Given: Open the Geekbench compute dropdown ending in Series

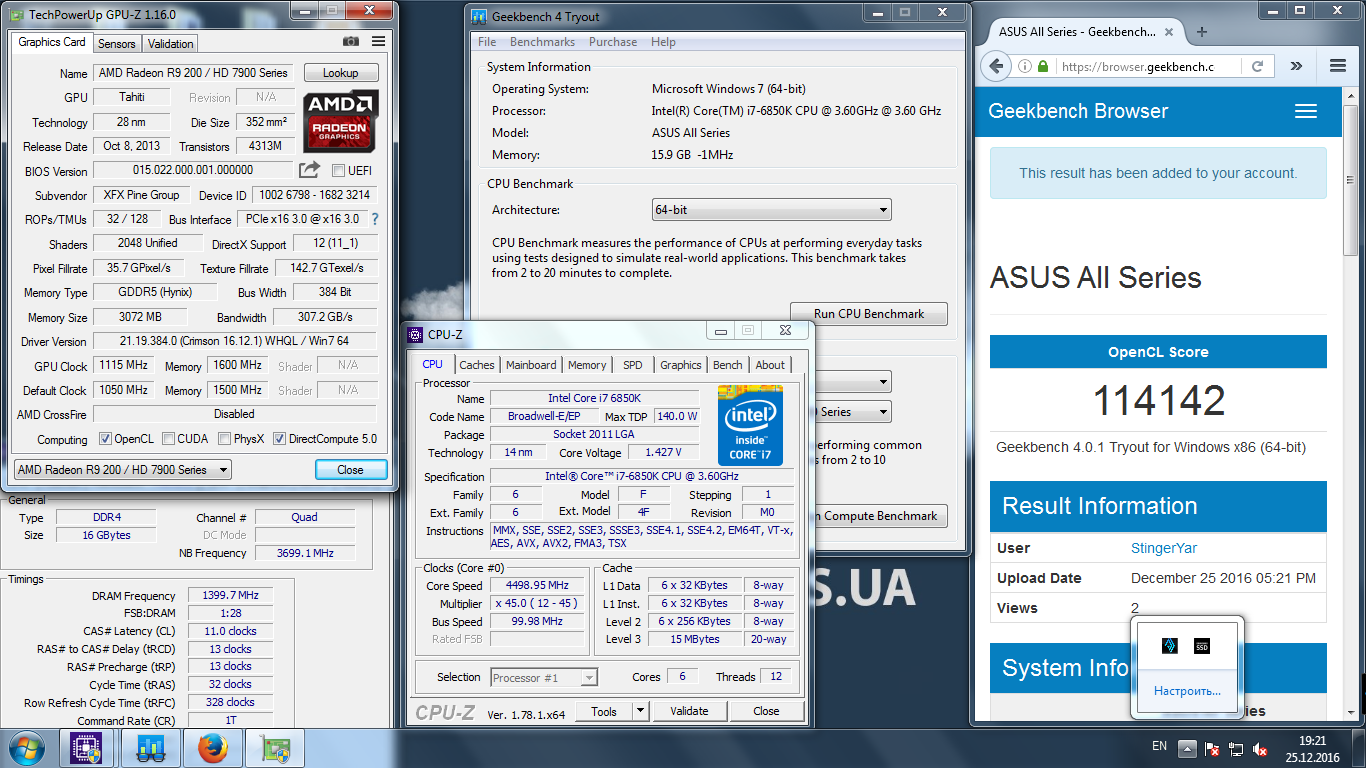Looking at the screenshot, I should pos(854,411).
